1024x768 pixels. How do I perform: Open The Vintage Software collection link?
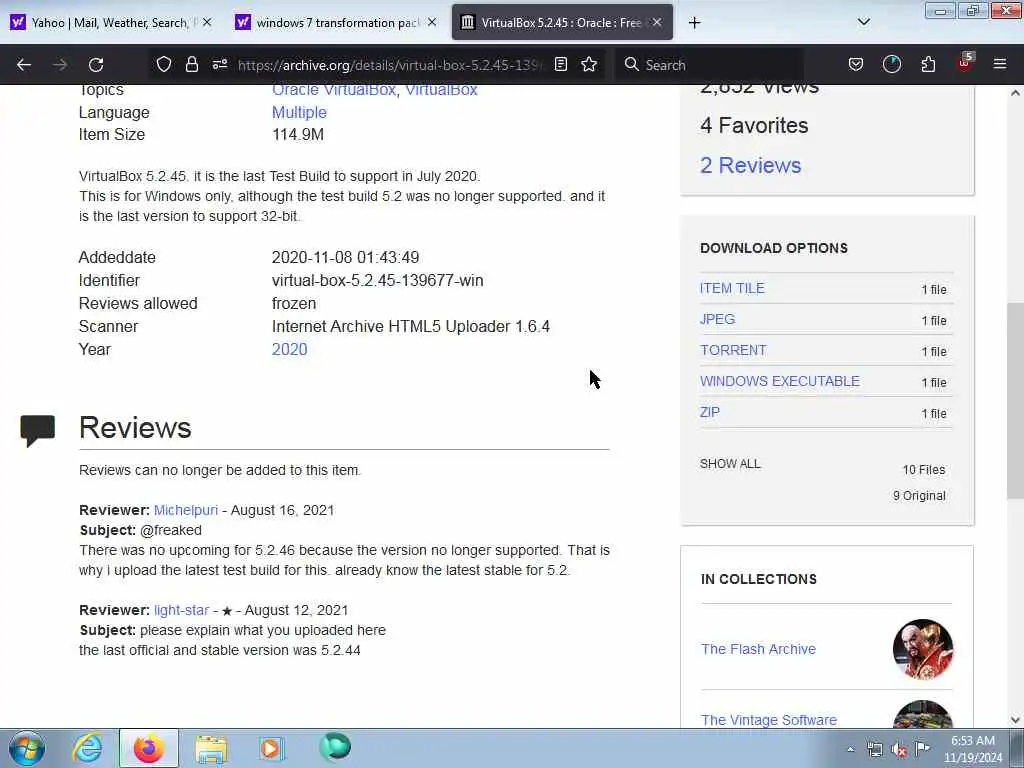tap(769, 720)
